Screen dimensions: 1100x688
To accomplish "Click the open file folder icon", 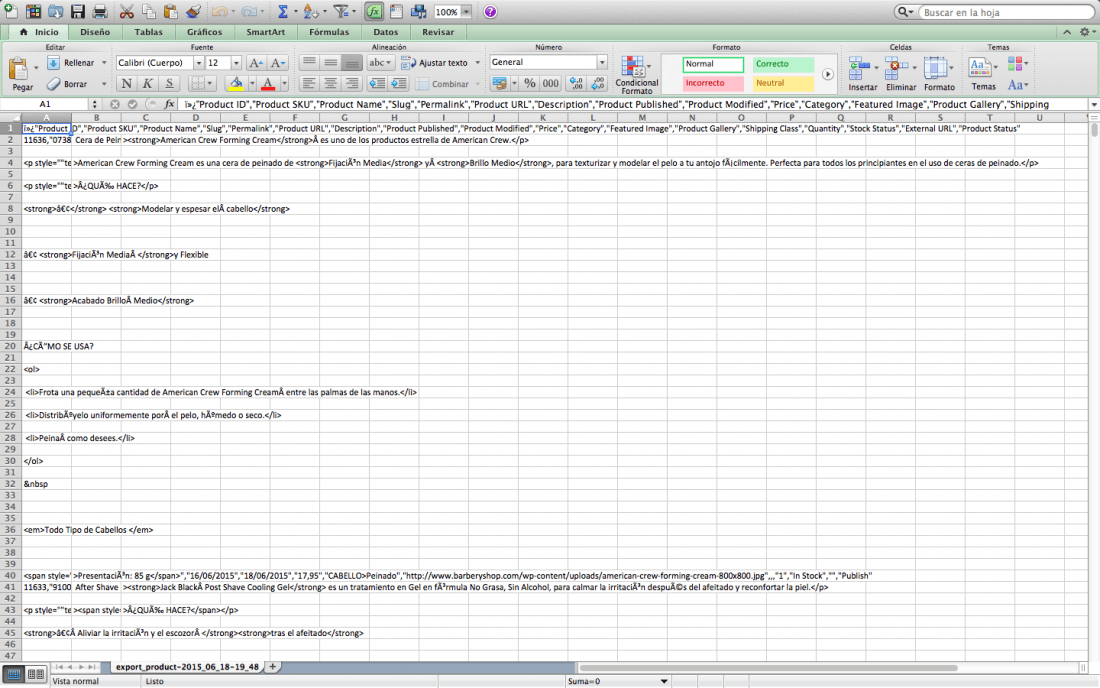I will click(55, 11).
